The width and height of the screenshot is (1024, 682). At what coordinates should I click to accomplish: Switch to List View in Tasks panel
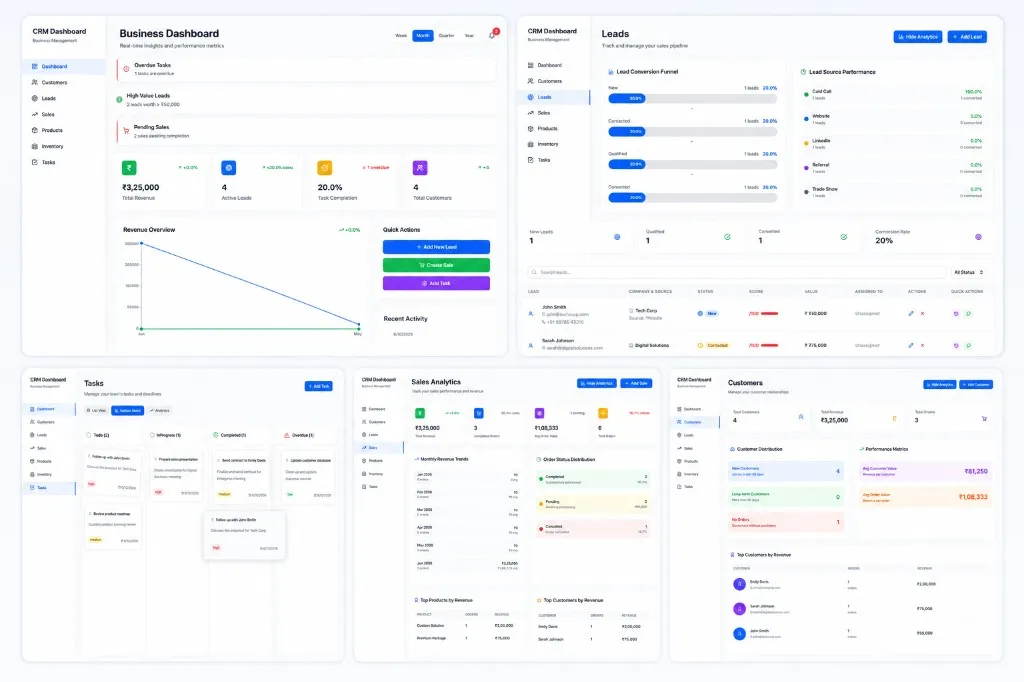click(97, 410)
